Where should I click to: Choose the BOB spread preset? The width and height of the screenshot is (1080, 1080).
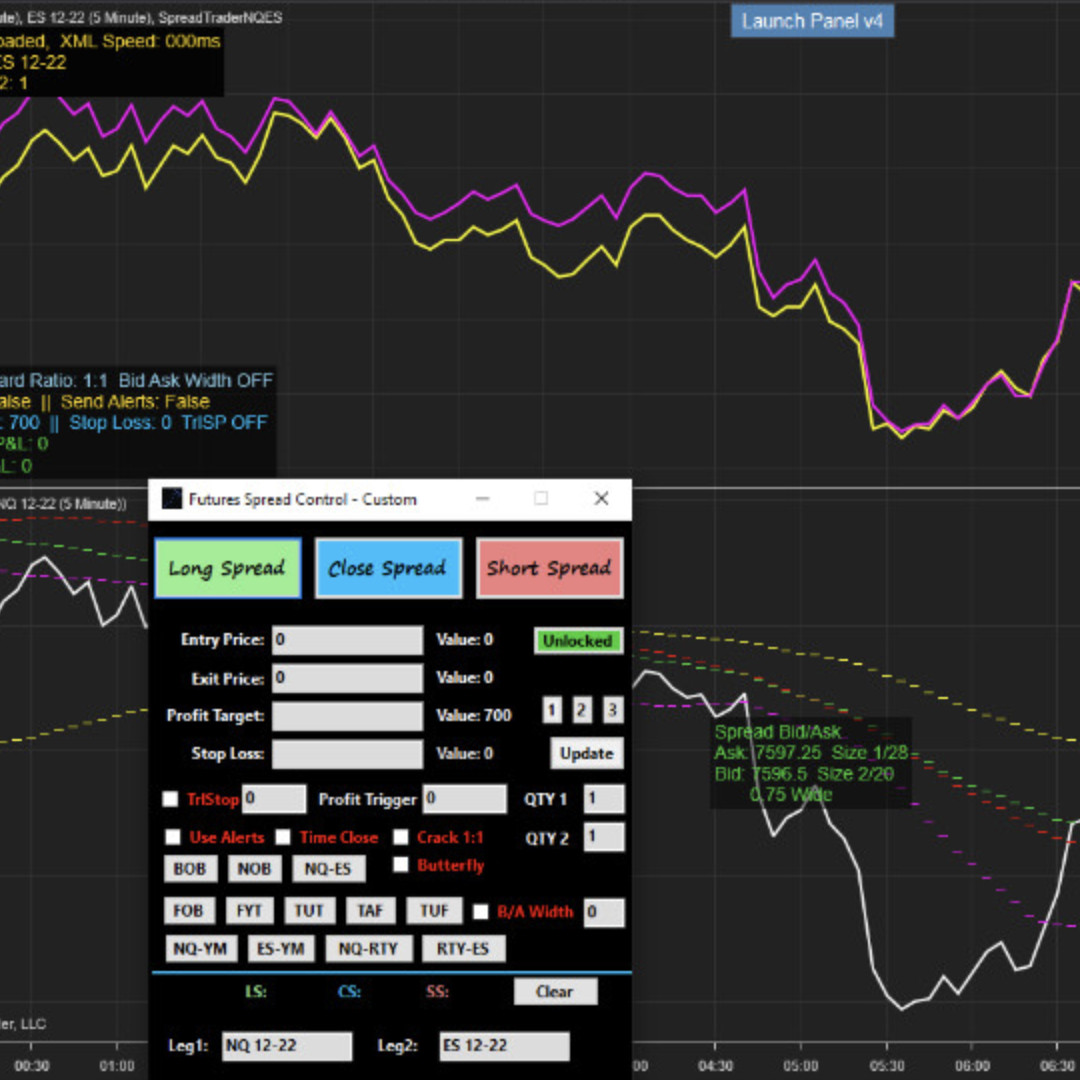click(189, 869)
